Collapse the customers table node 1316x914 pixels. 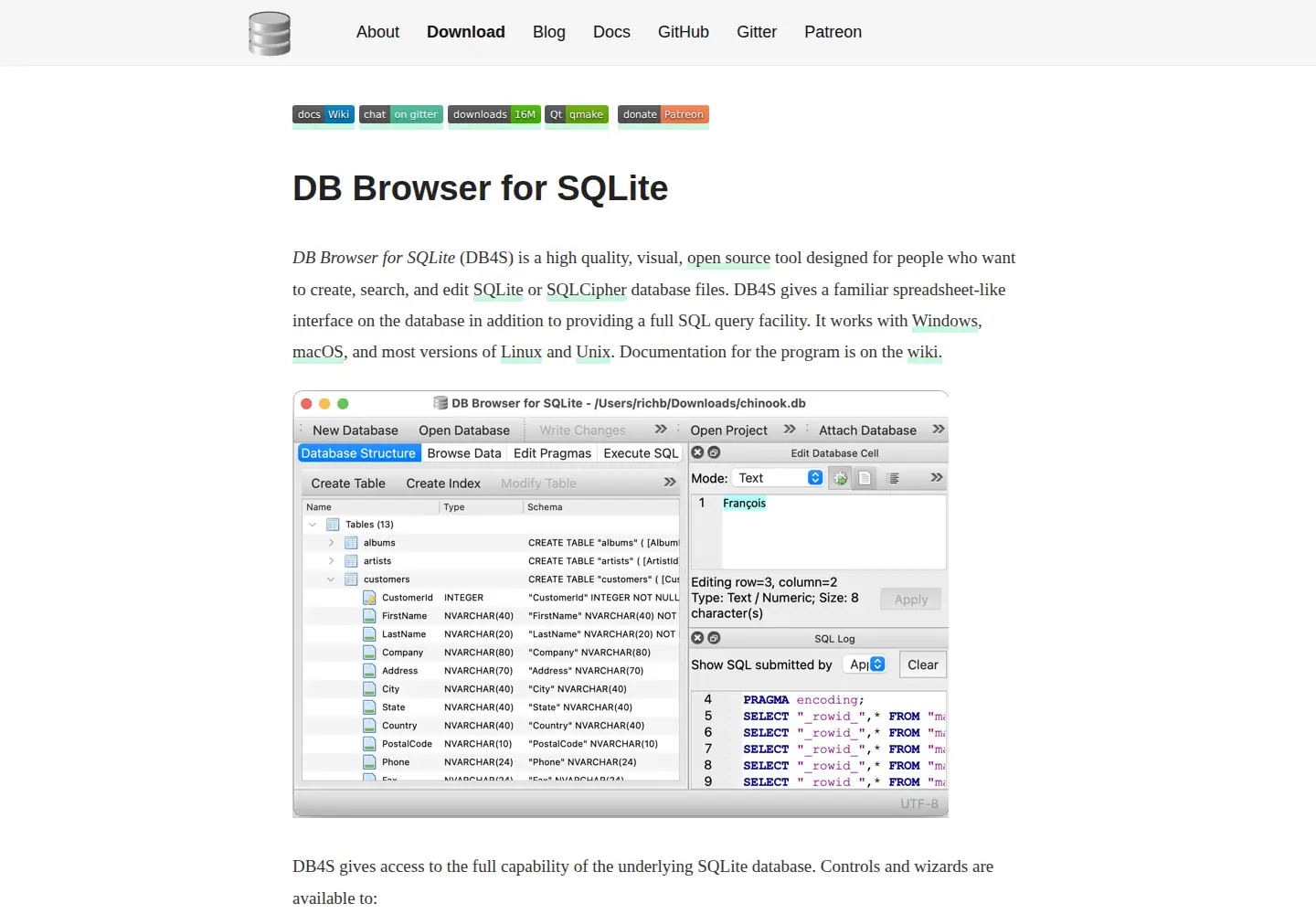[331, 579]
